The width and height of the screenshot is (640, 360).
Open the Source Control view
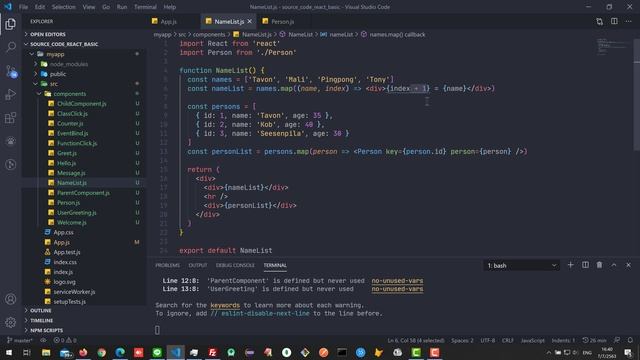pos(11,71)
